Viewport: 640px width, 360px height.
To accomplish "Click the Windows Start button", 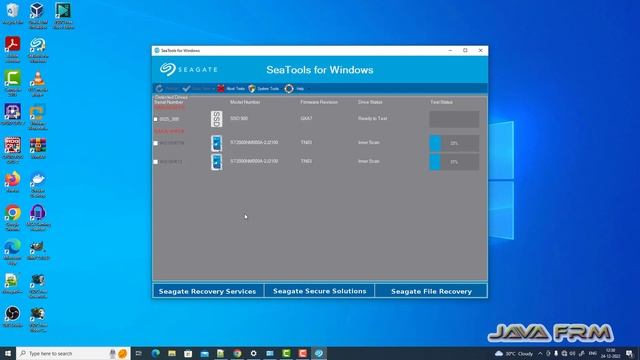I will [8, 353].
